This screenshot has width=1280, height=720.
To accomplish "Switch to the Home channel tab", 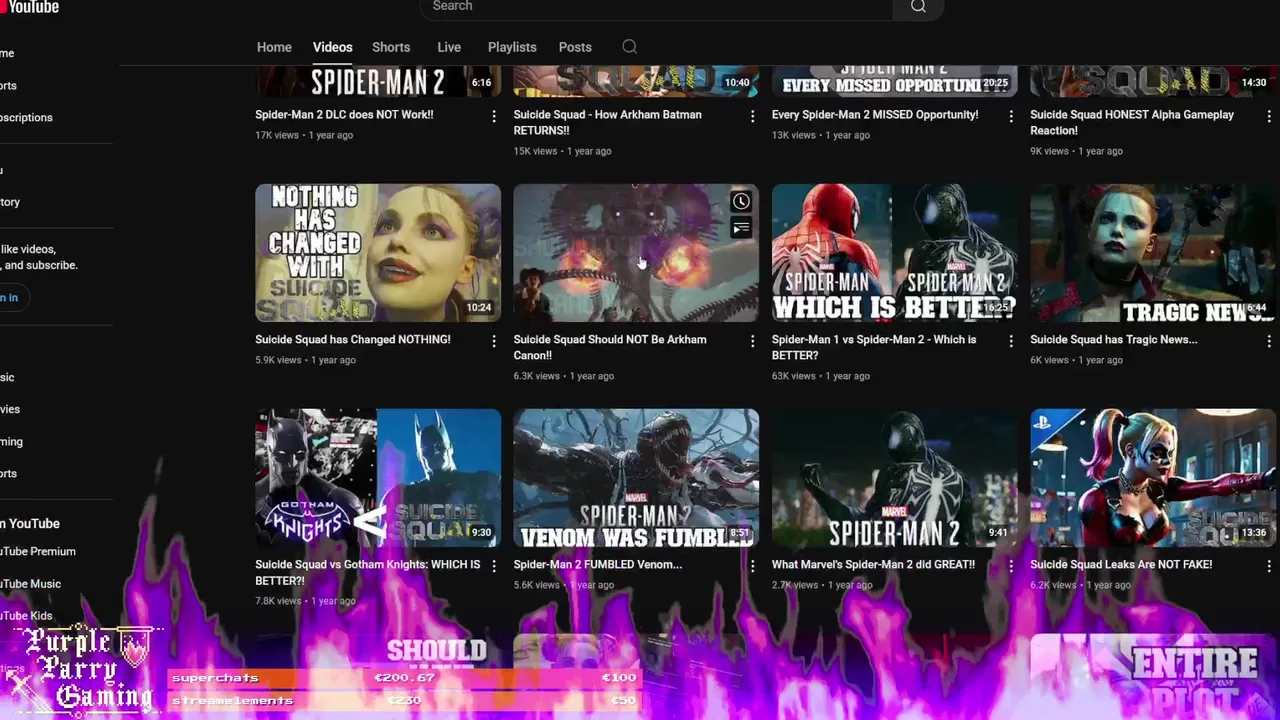I will 274,47.
